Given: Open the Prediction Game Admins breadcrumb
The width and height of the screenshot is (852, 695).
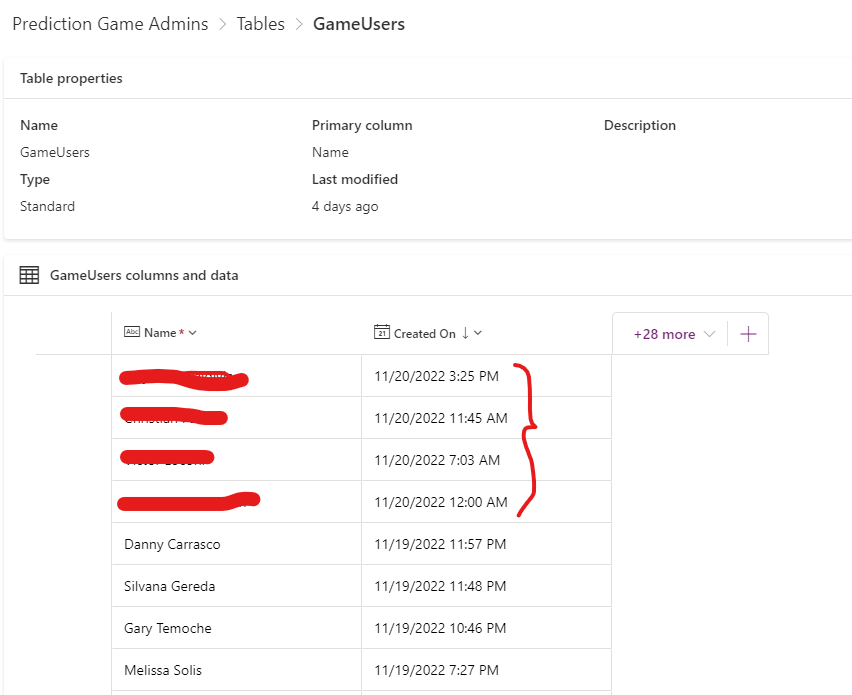Looking at the screenshot, I should click(110, 23).
